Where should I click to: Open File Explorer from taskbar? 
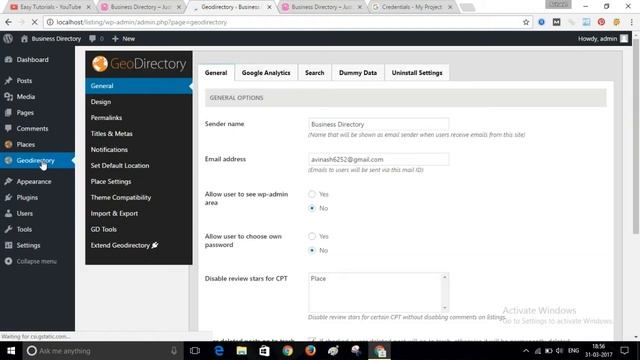tap(242, 351)
